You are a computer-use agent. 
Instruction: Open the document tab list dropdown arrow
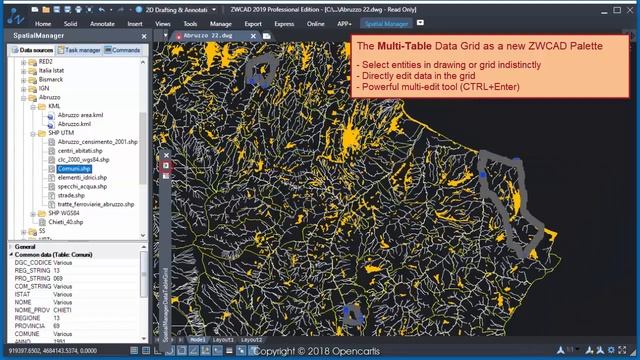165,36
